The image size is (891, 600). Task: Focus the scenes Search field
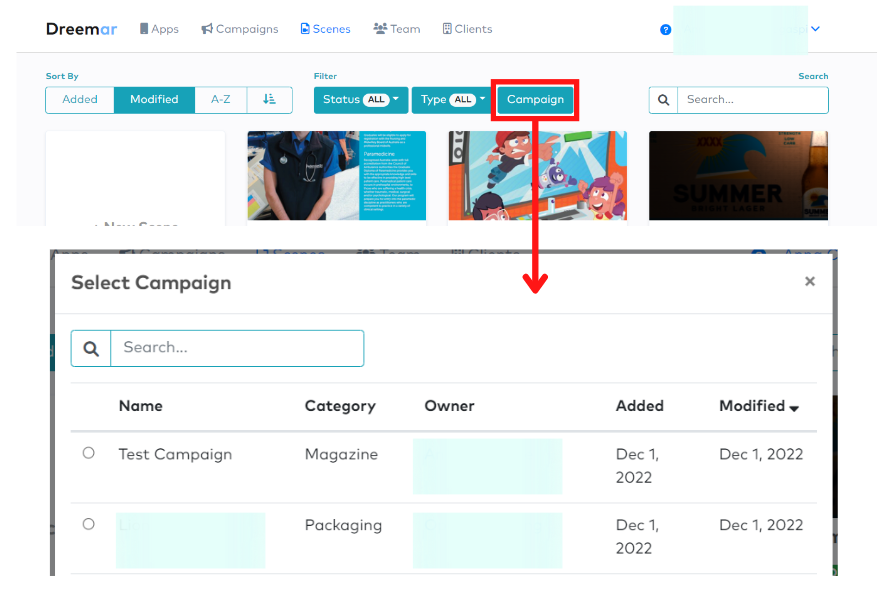(x=752, y=100)
